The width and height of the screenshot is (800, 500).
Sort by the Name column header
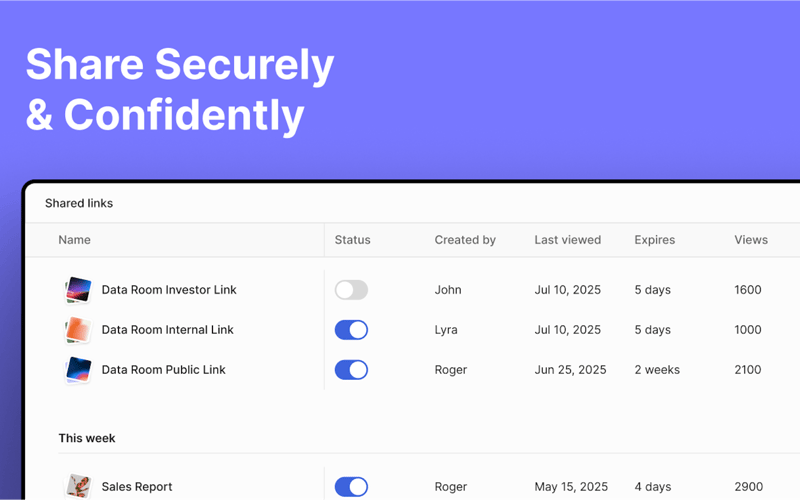74,240
